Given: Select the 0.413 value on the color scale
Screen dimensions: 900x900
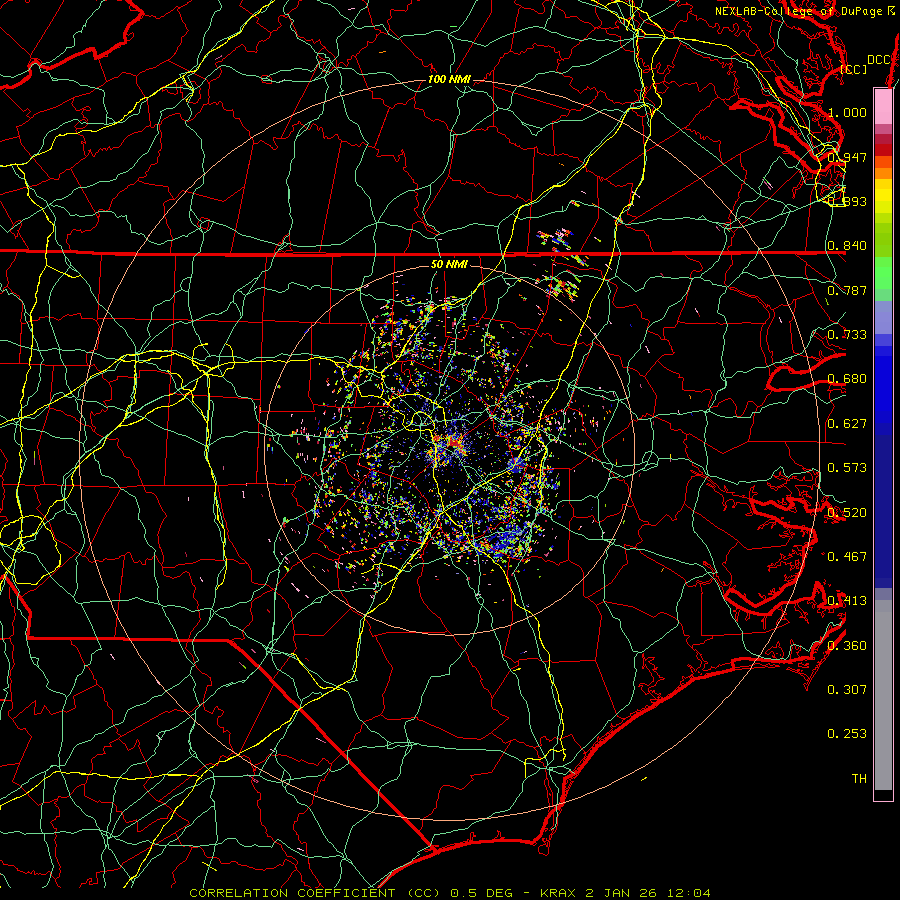Looking at the screenshot, I should pos(847,600).
